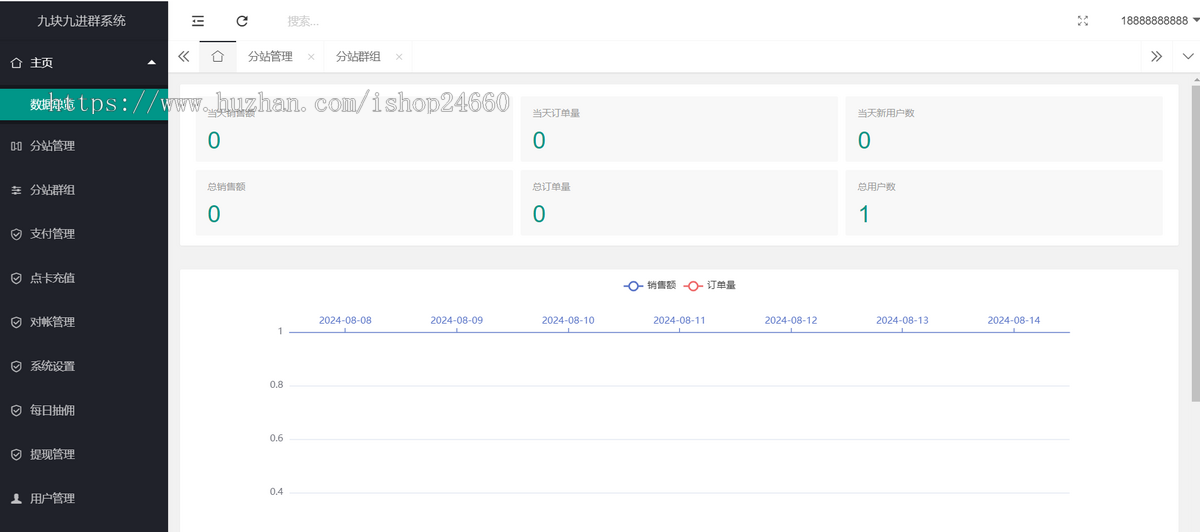1200x532 pixels.
Task: Open the 18888888888 account dropdown
Action: click(x=1160, y=21)
